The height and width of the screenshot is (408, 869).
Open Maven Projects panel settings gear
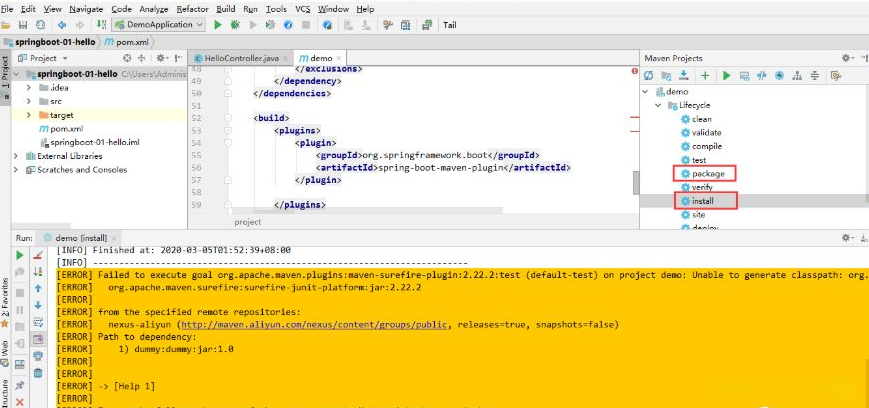(x=847, y=58)
